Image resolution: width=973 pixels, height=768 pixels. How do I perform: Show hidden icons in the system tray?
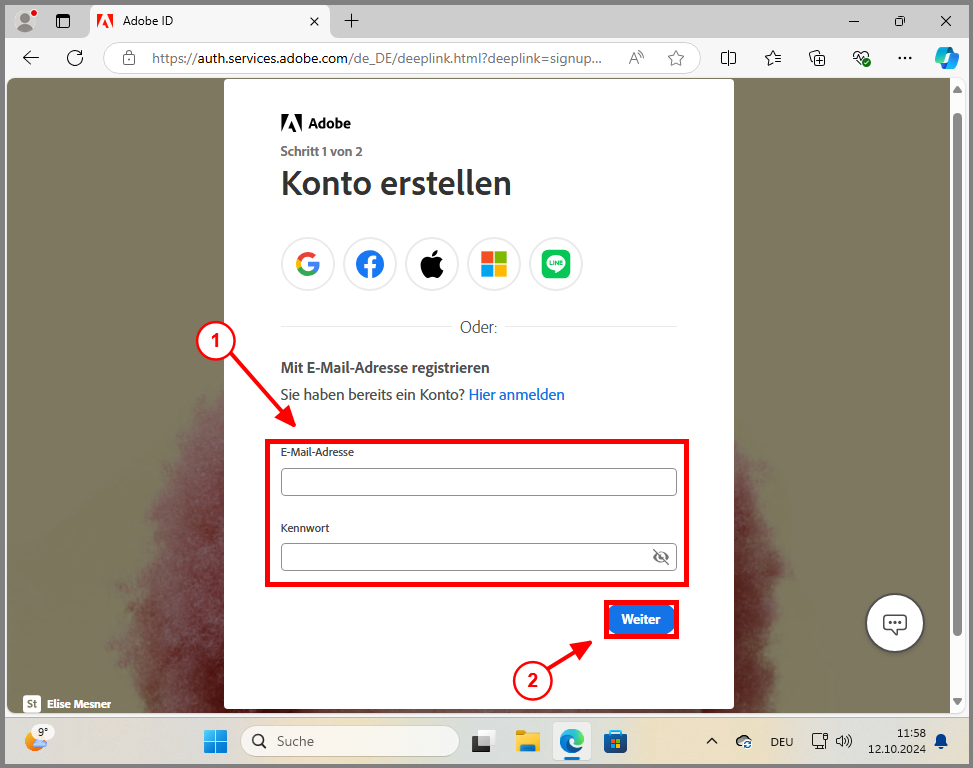click(711, 741)
